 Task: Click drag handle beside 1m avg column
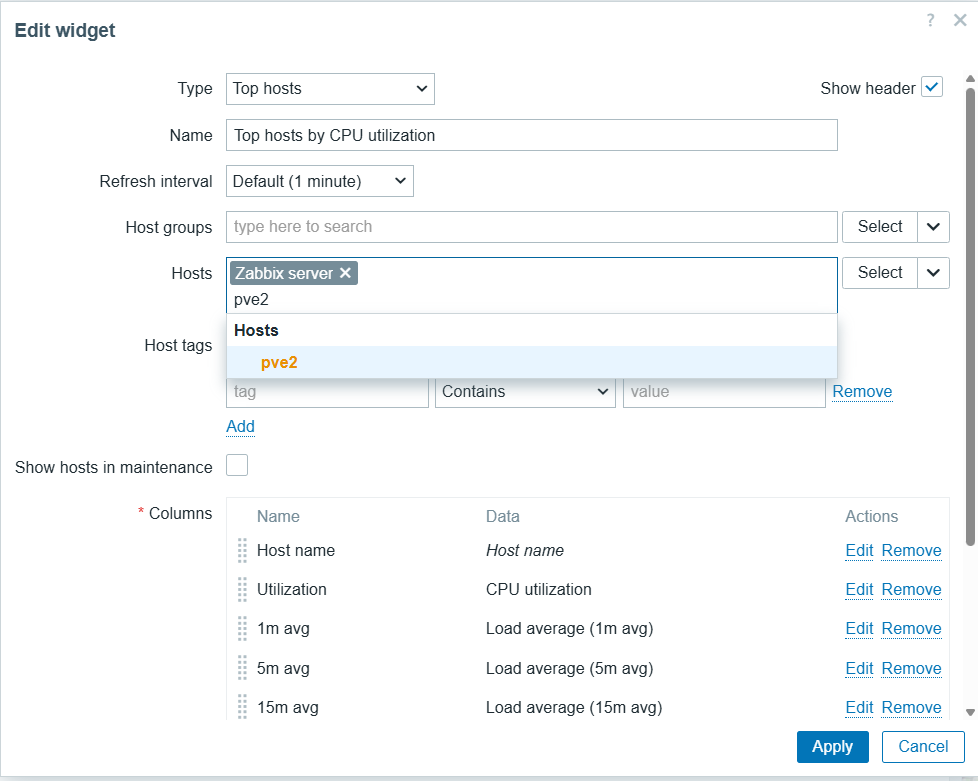(242, 629)
